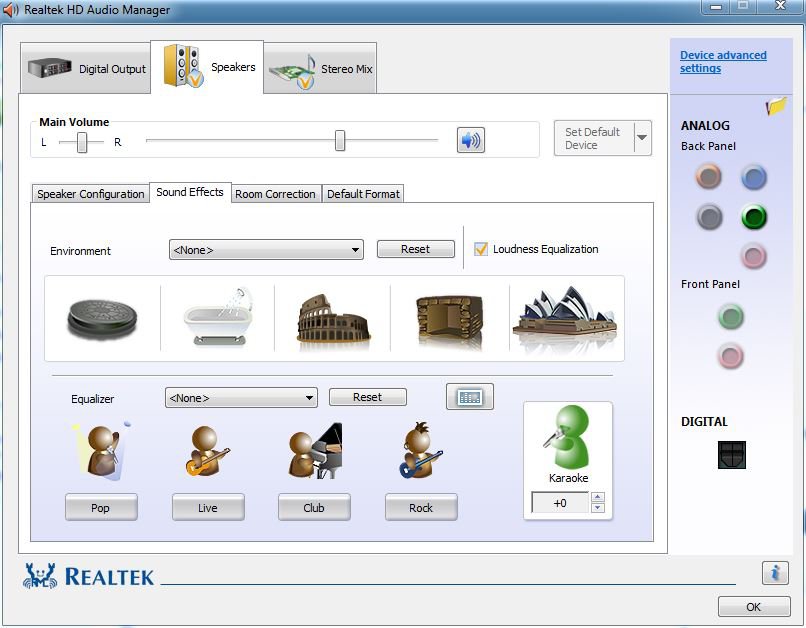Reset the Equalizer setting
Image resolution: width=806 pixels, height=628 pixels.
(x=368, y=397)
